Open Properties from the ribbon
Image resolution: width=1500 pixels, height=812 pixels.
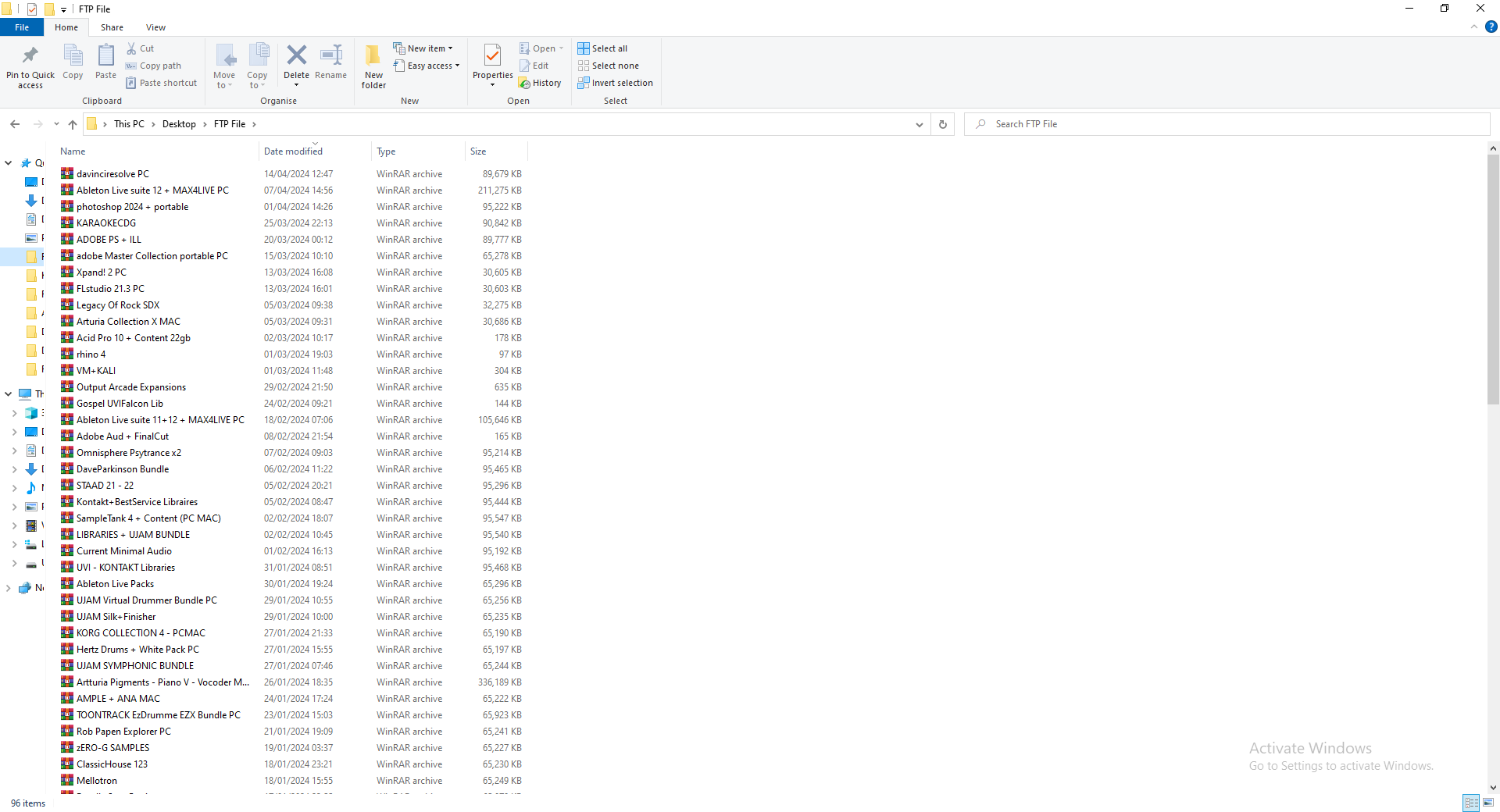tap(493, 64)
